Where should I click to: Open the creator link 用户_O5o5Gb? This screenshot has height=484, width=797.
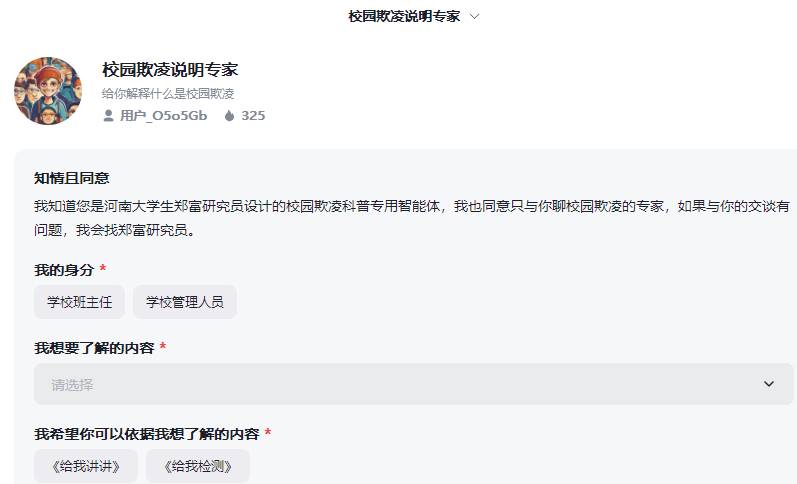point(163,116)
